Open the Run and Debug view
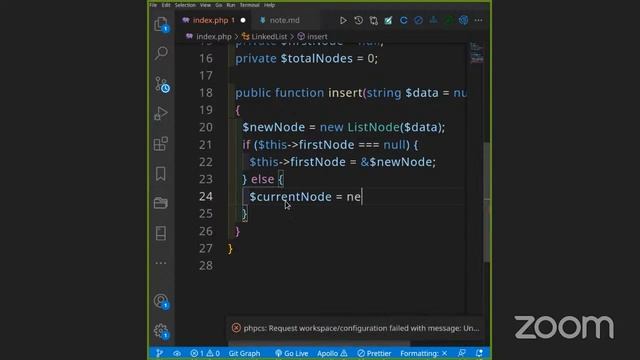 point(161,113)
